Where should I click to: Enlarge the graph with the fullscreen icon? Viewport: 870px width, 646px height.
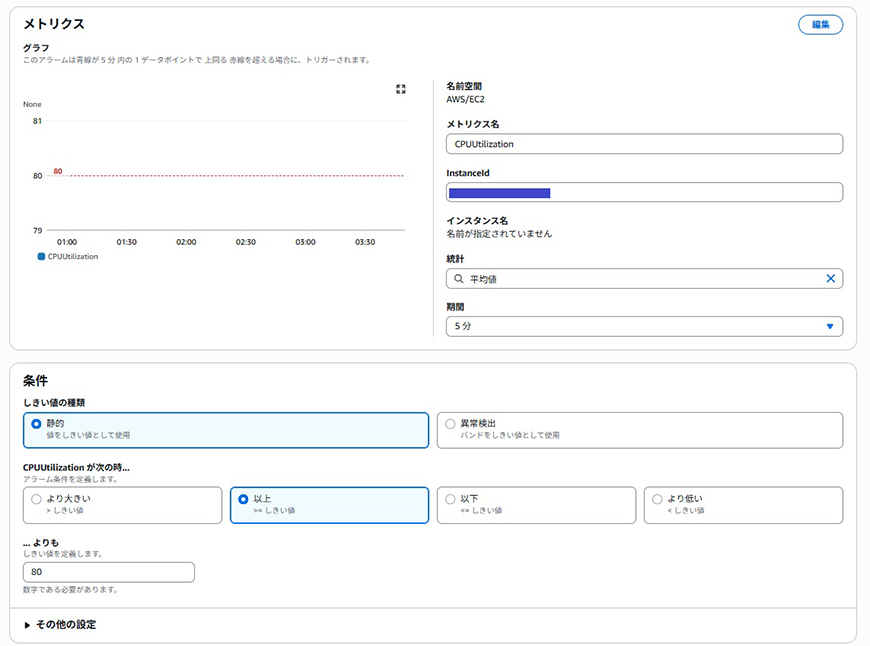[401, 89]
